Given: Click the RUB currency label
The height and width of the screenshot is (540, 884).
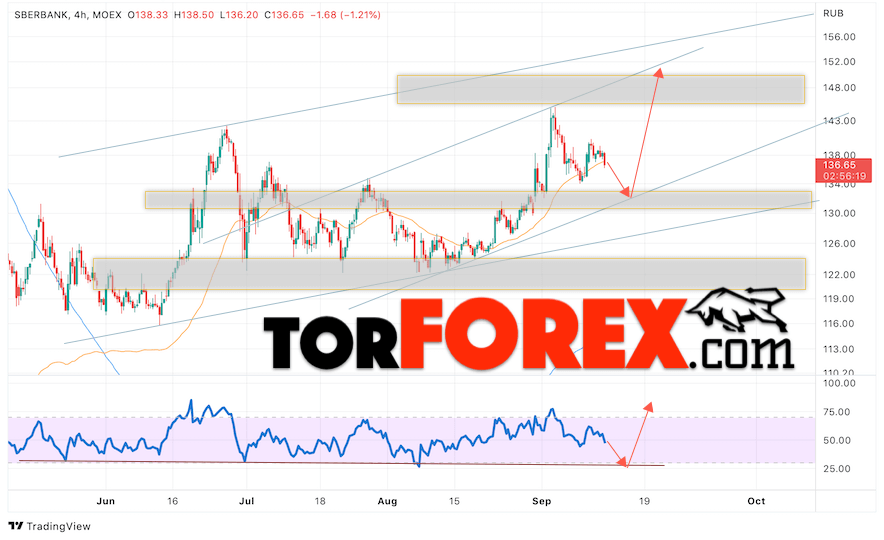Looking at the screenshot, I should 833,14.
